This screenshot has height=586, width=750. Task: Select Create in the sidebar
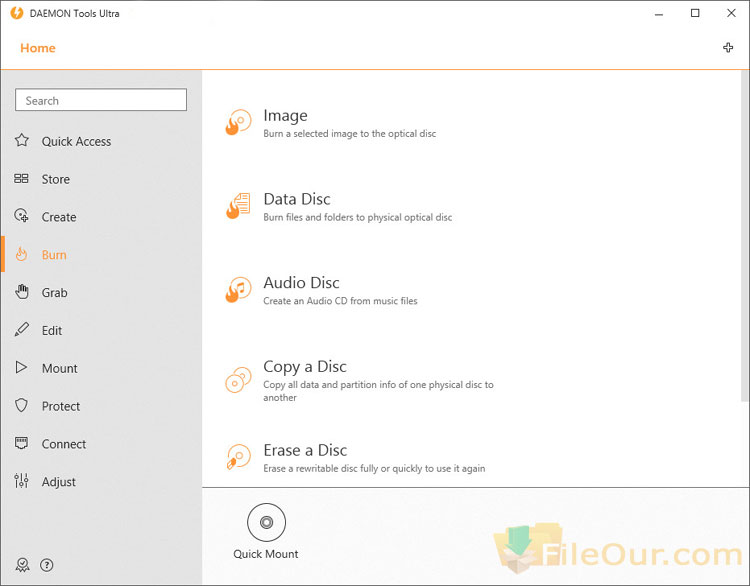(59, 217)
